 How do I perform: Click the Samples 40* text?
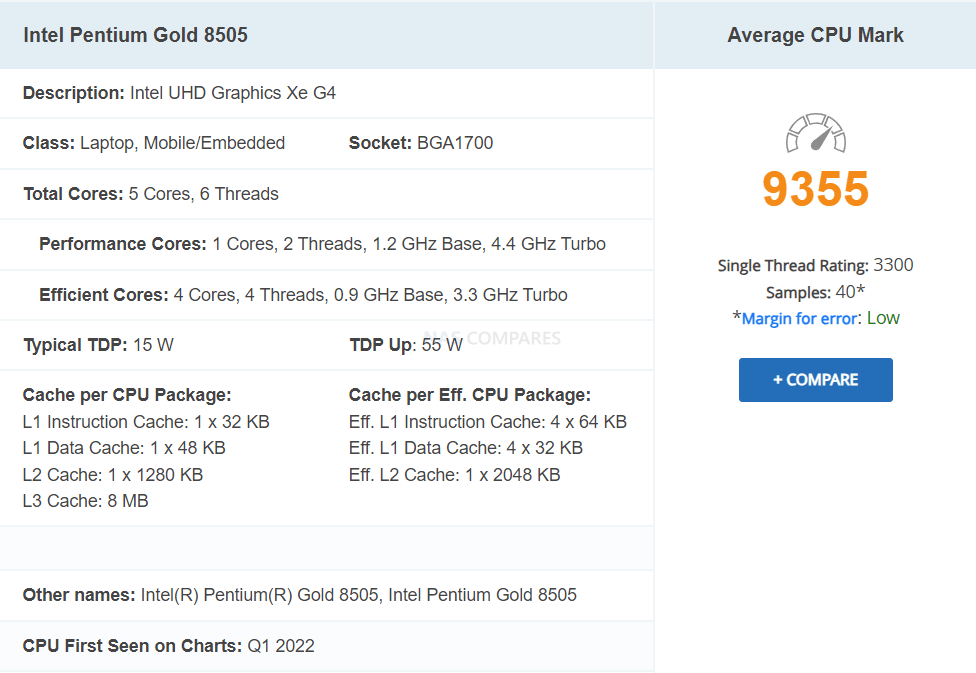[x=815, y=292]
